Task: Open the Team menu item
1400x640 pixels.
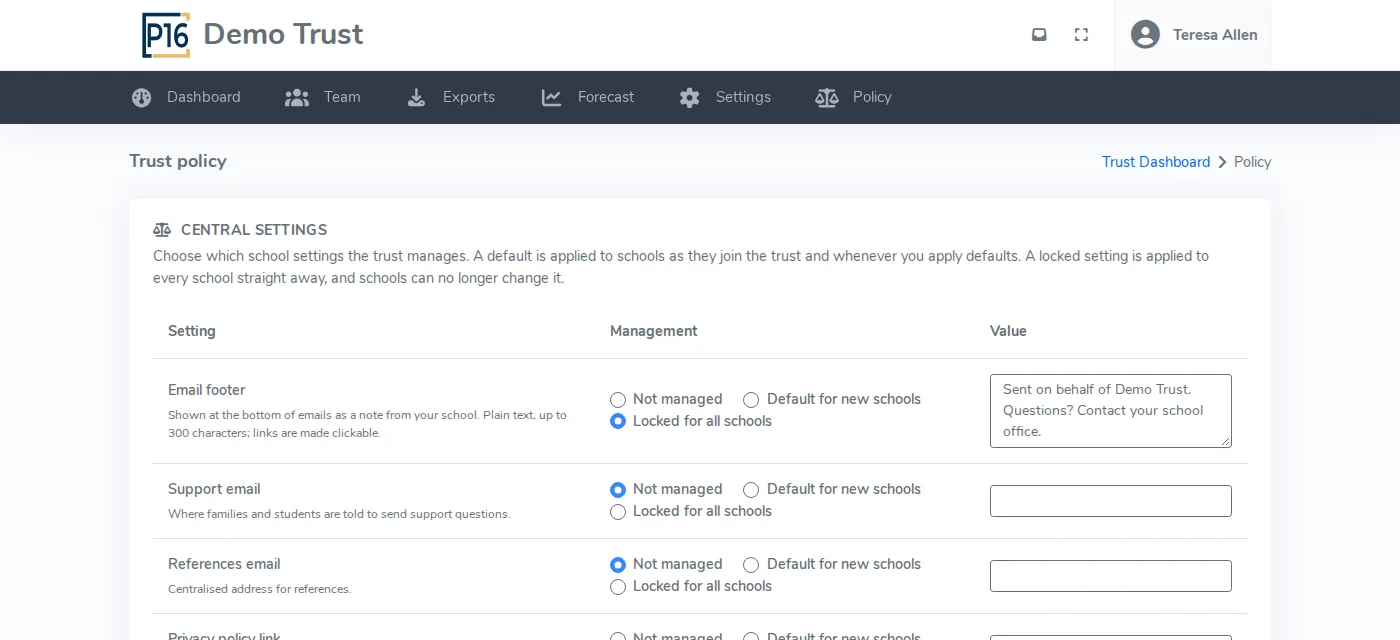Action: click(x=322, y=97)
